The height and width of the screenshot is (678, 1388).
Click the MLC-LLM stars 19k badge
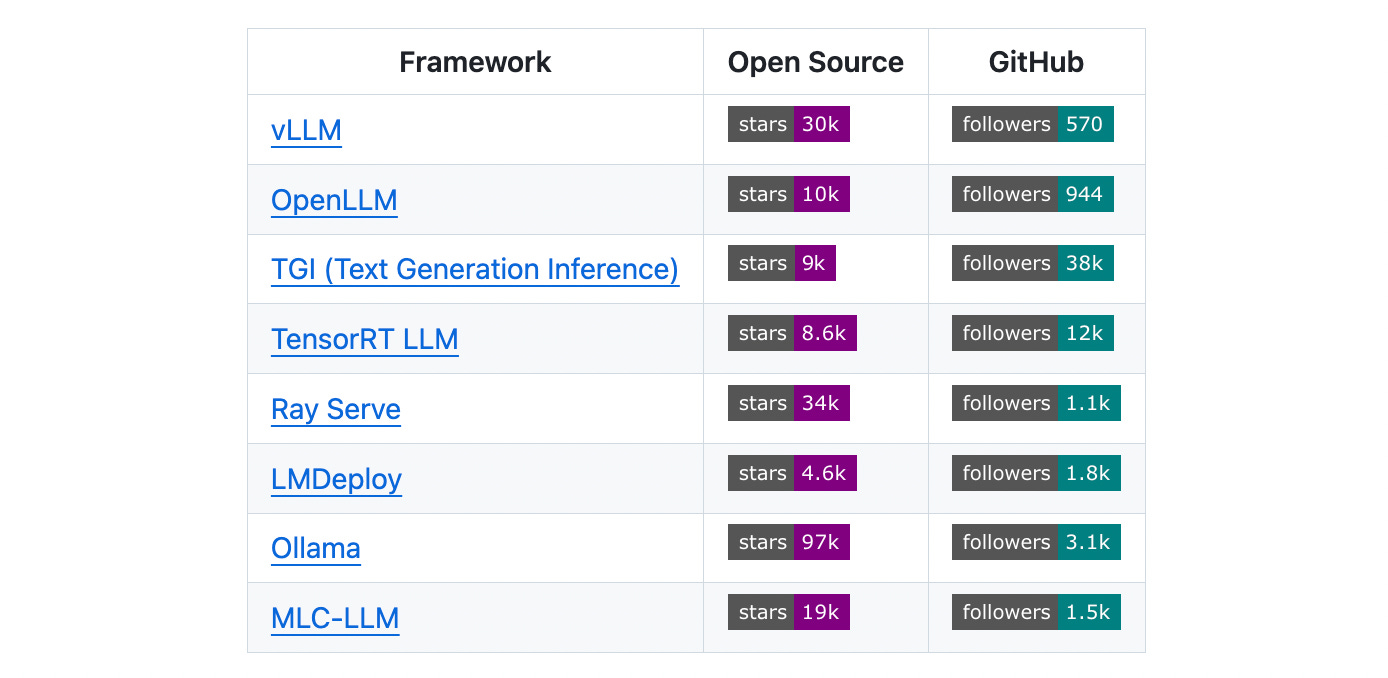(789, 612)
